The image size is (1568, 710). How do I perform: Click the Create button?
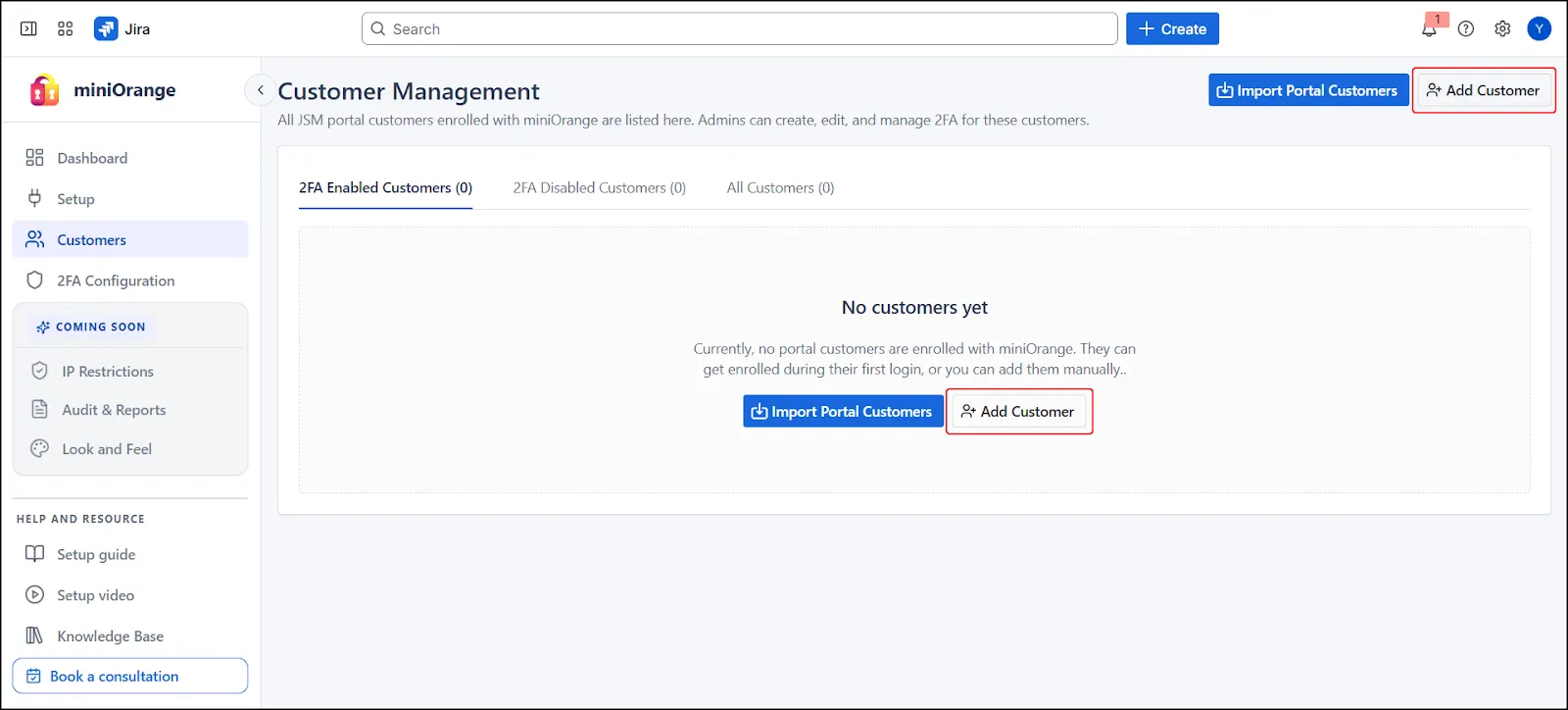click(1172, 28)
